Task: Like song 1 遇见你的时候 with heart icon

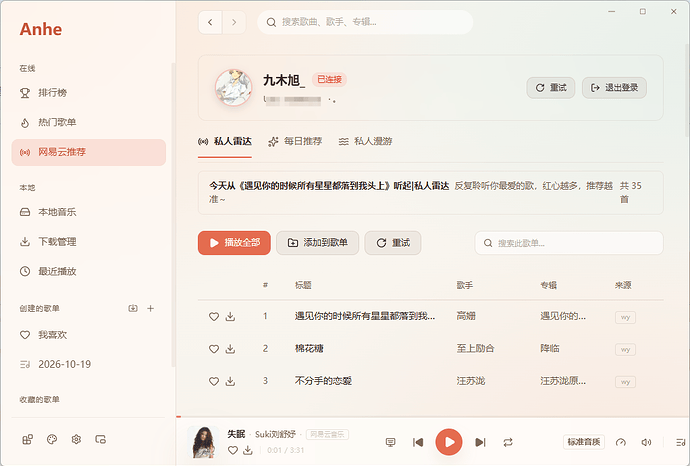Action: point(214,316)
